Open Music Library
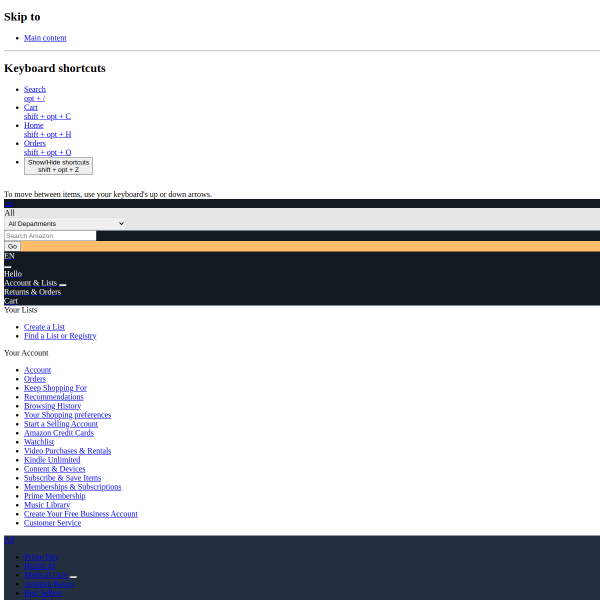 pos(47,505)
